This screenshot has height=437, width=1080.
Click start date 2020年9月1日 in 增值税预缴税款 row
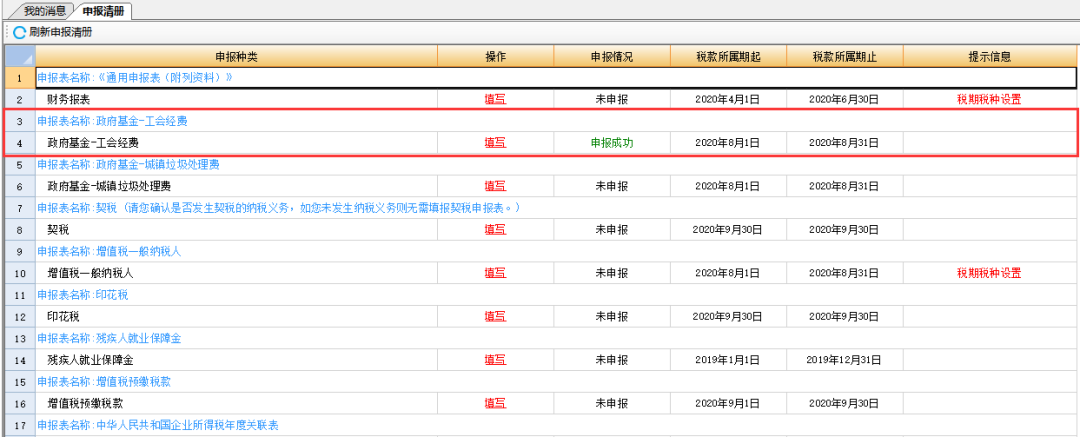click(x=728, y=403)
